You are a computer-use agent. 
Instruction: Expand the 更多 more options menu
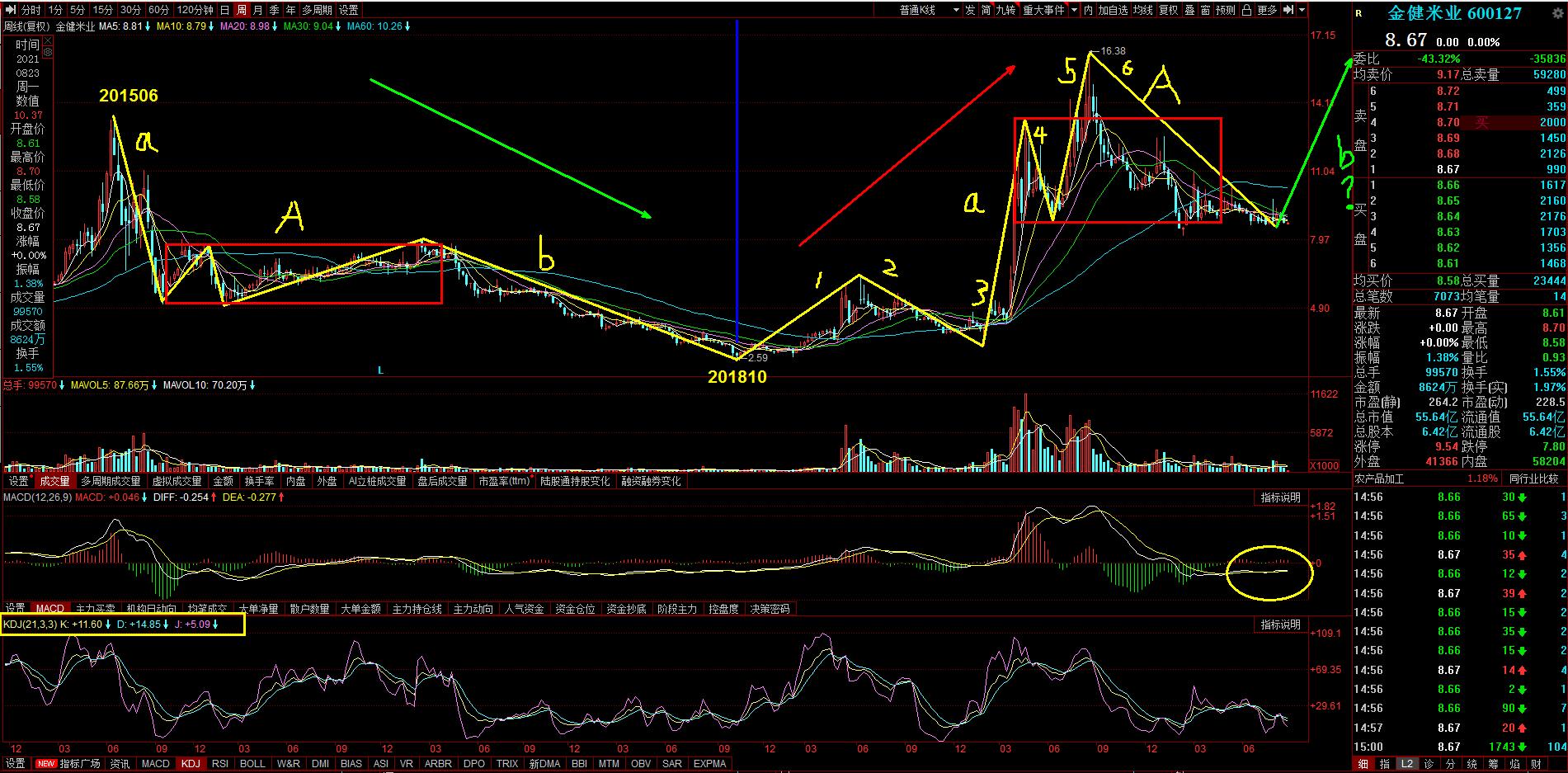coord(1267,10)
